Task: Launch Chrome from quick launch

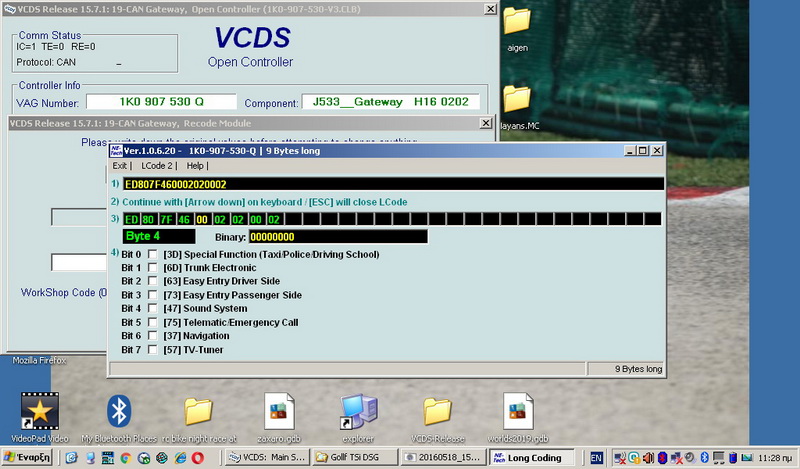Action: 126,458
